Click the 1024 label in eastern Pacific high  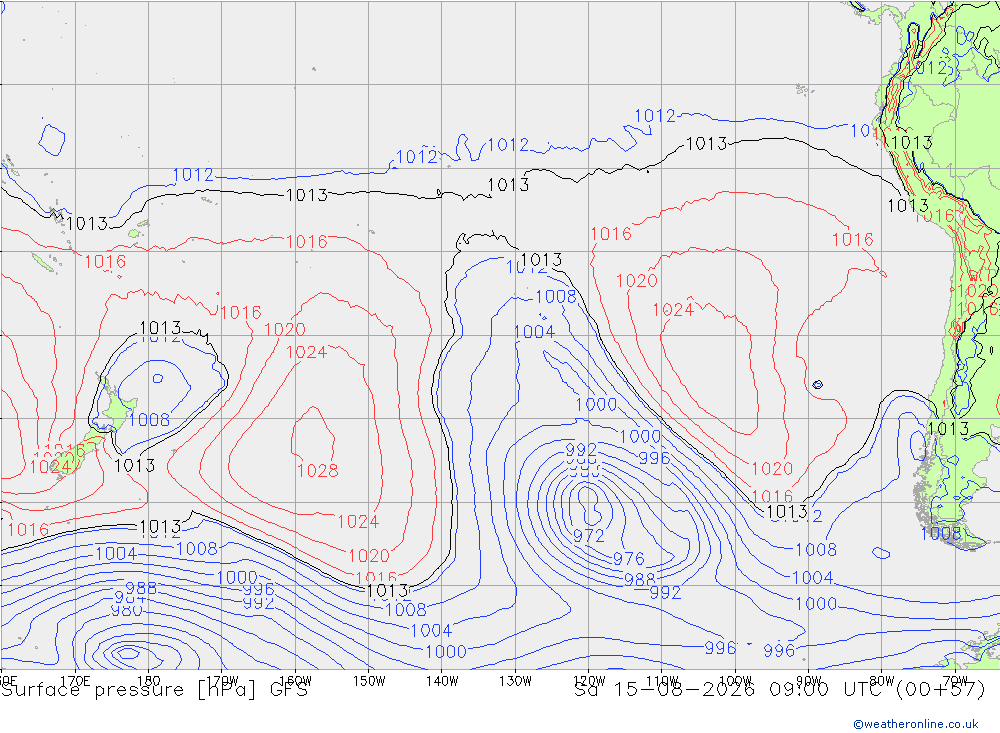click(x=673, y=310)
